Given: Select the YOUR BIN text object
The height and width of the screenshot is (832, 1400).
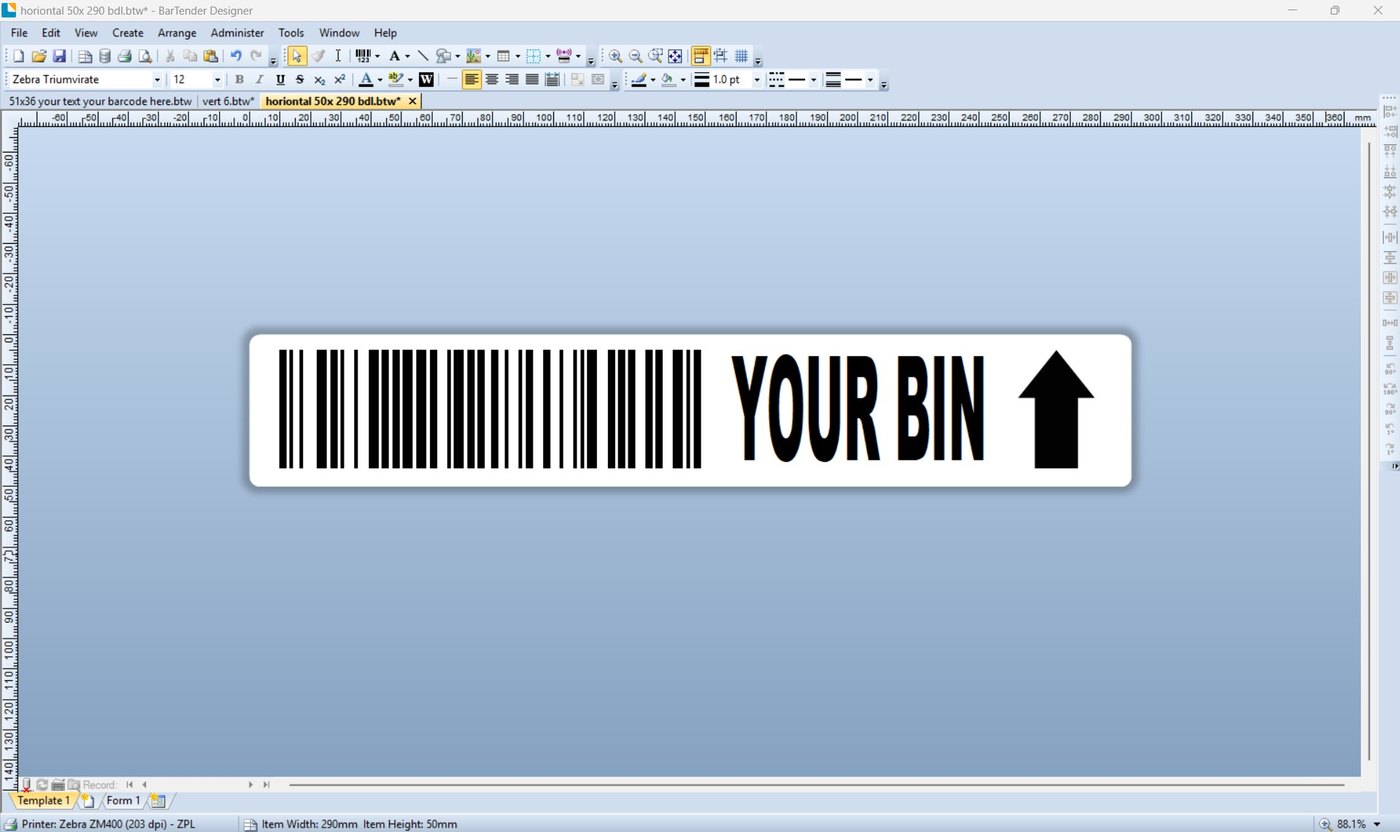Looking at the screenshot, I should pos(859,409).
